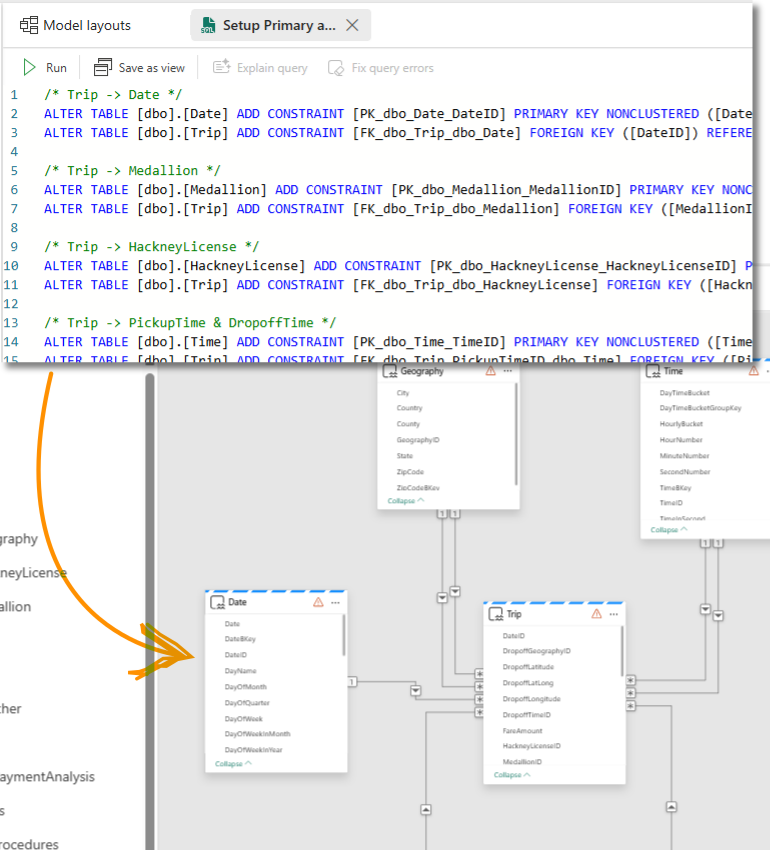
Task: Open more options on Trip table
Action: coord(614,614)
